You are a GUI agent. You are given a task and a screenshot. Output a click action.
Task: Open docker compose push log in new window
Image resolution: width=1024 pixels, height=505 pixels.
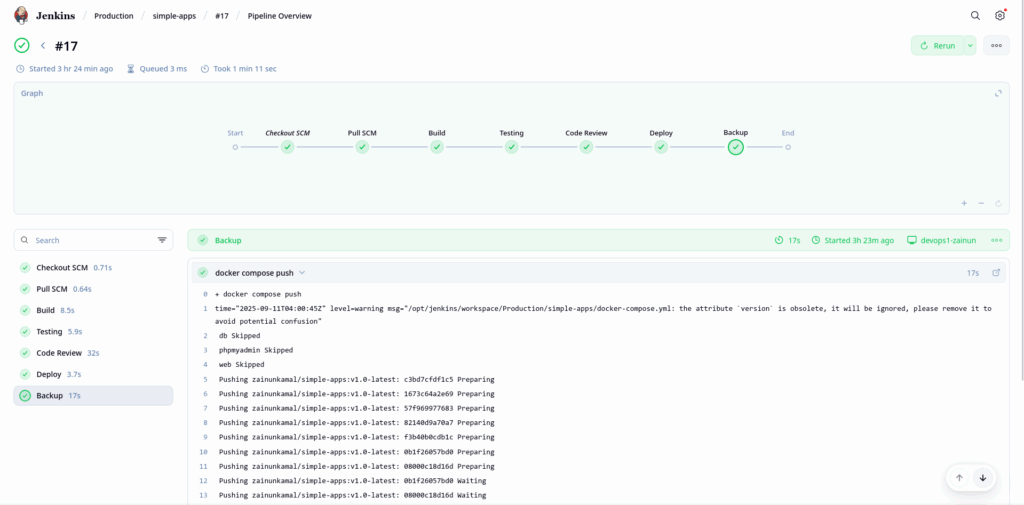[x=995, y=273]
